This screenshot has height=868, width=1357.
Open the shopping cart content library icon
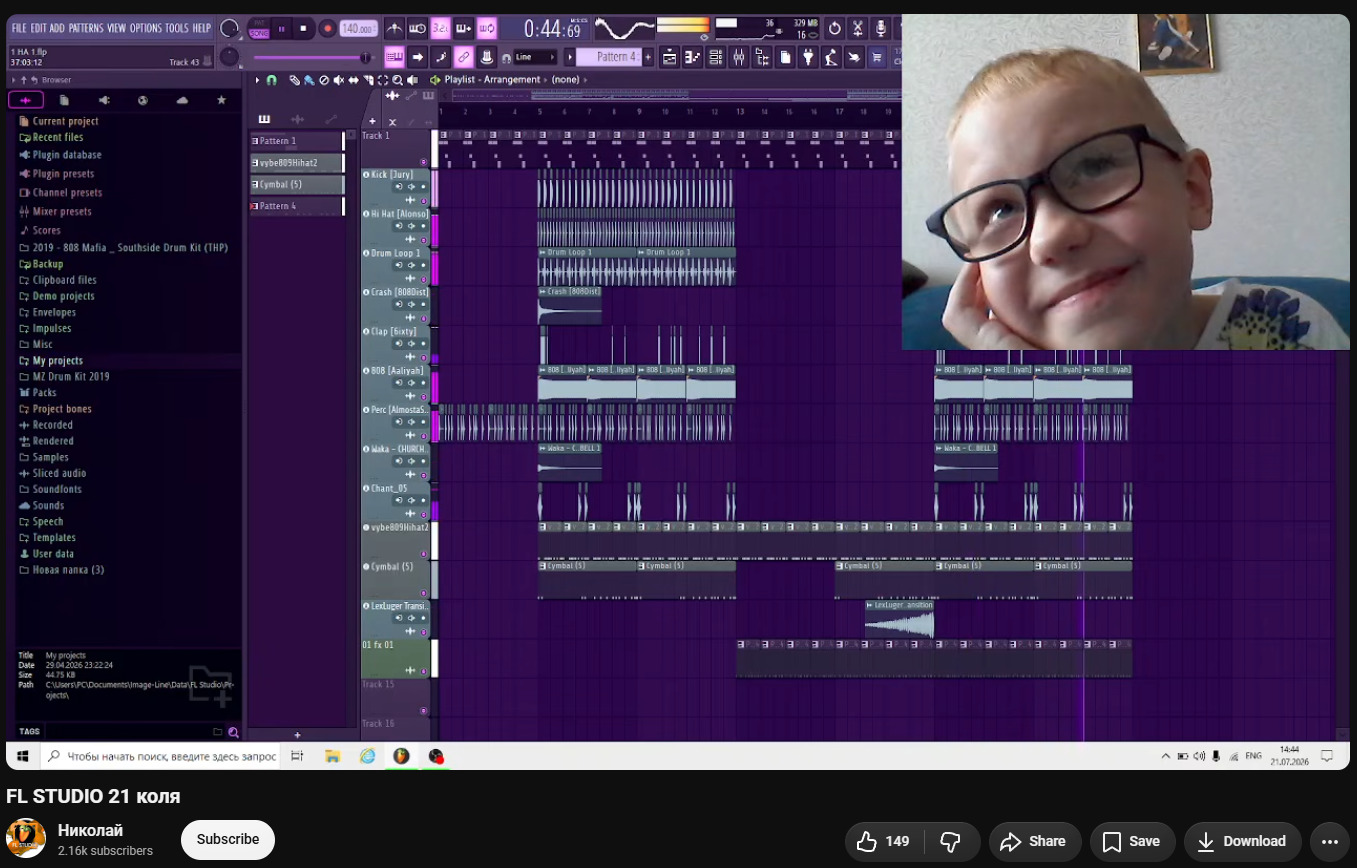tap(877, 58)
